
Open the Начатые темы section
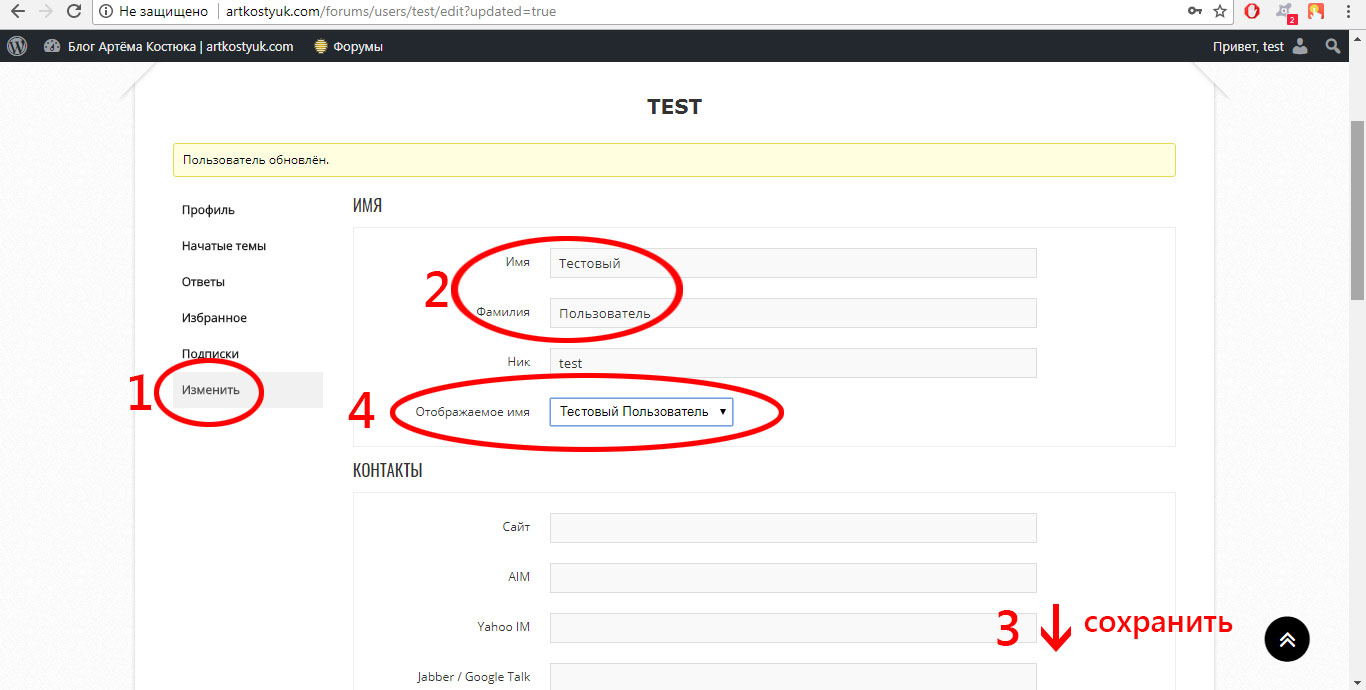(224, 246)
